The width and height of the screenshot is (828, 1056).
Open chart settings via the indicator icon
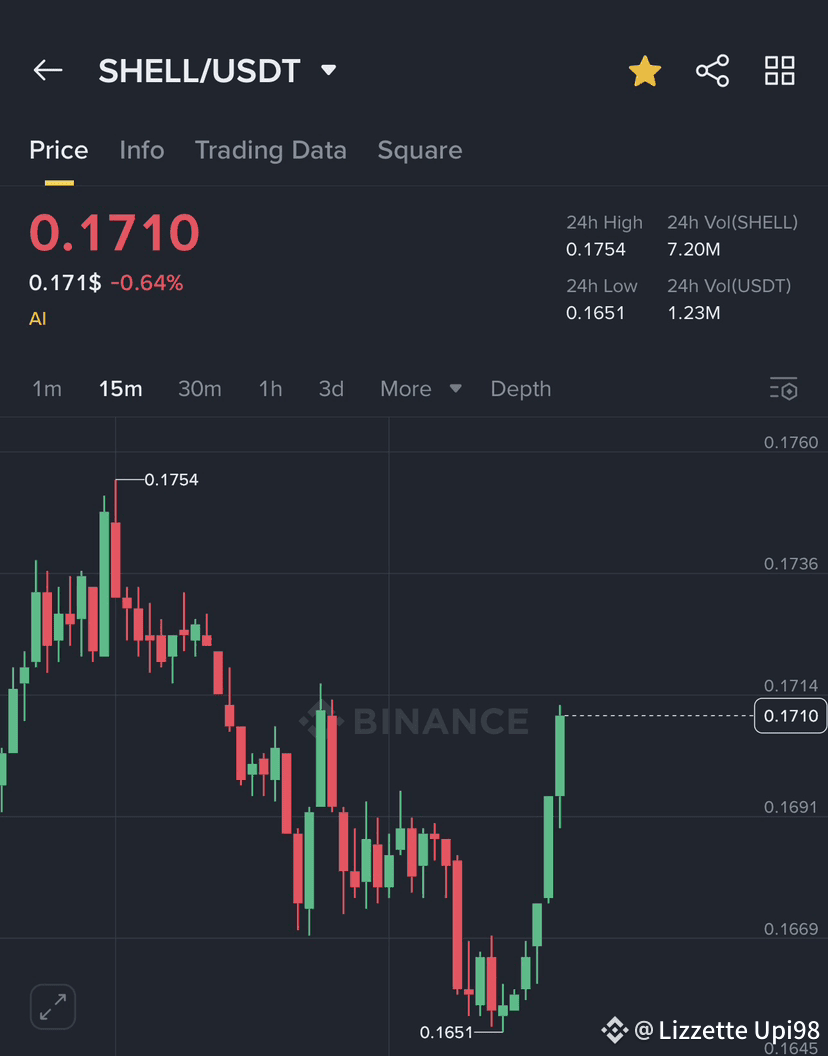click(x=784, y=389)
